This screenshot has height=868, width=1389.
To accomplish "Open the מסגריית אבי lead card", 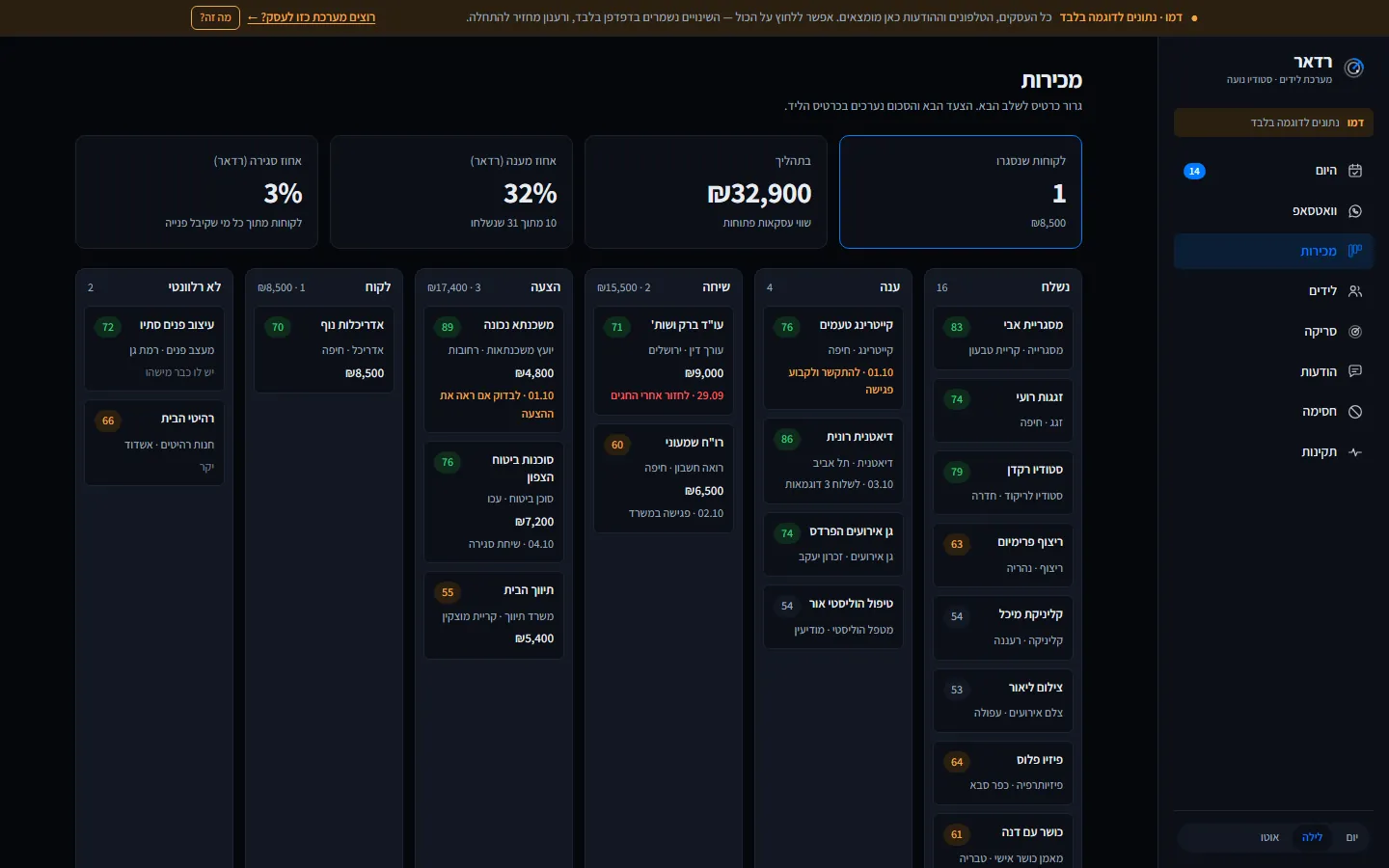I will tap(1003, 339).
